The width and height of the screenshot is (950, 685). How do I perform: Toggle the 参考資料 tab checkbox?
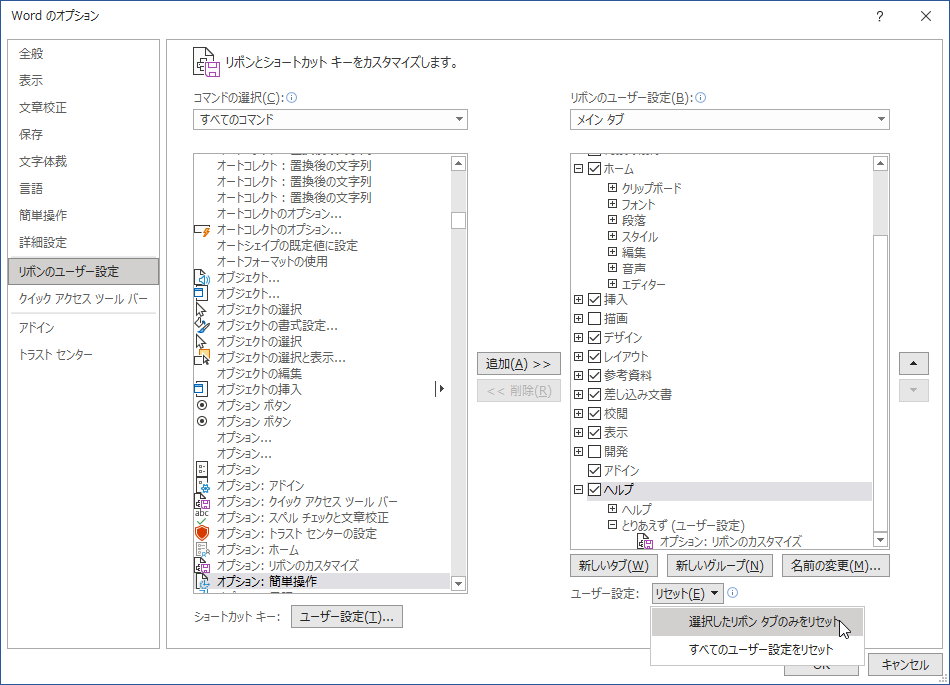[594, 376]
